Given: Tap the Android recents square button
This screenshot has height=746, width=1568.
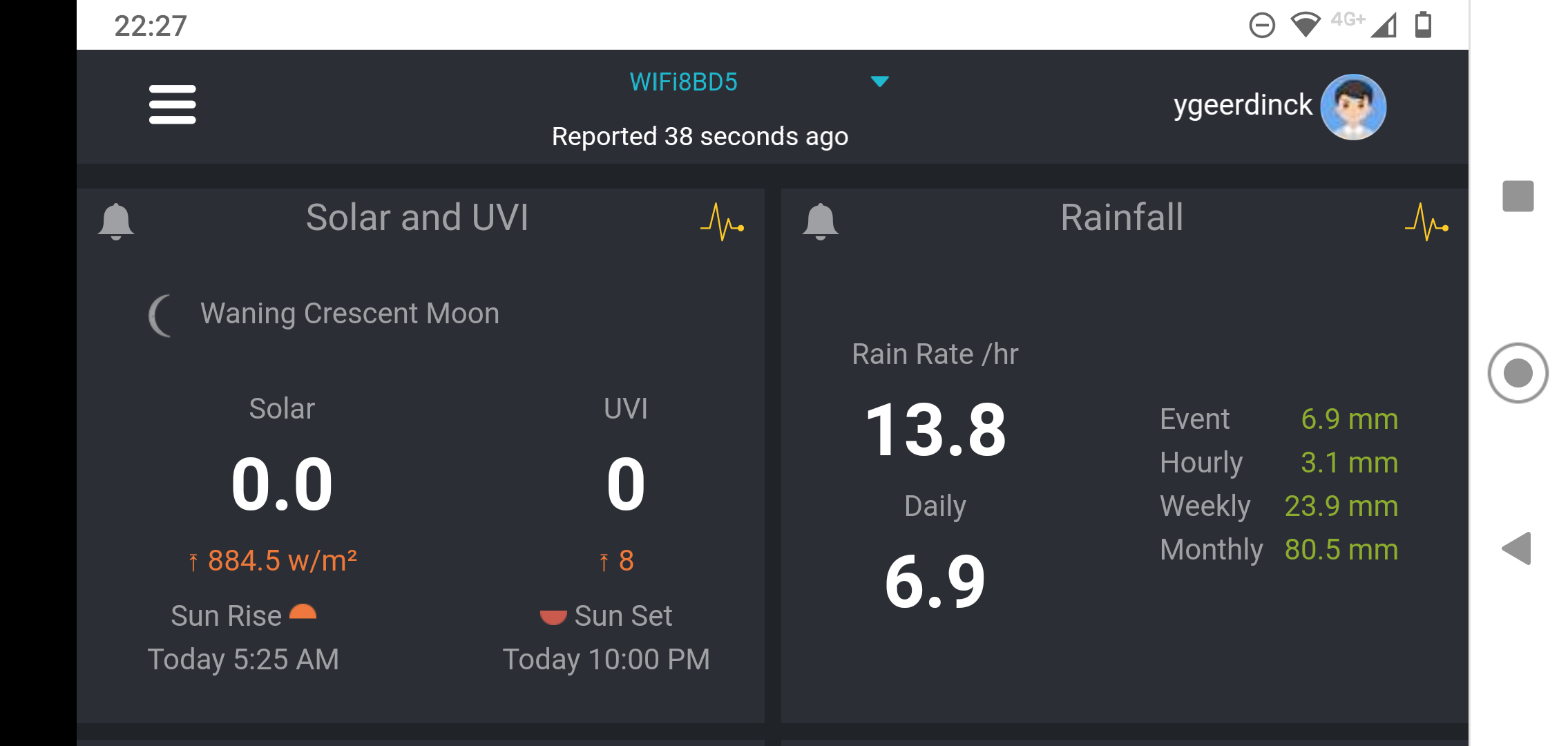Looking at the screenshot, I should tap(1518, 196).
